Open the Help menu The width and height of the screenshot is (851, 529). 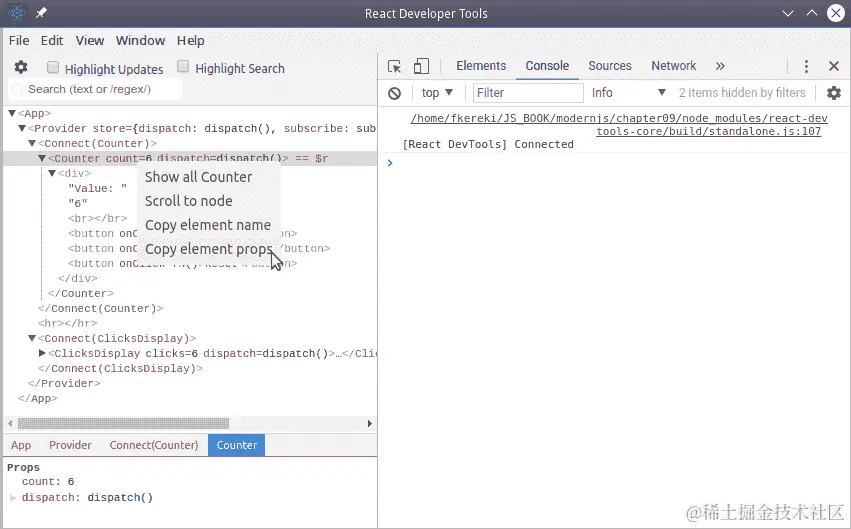pyautogui.click(x=190, y=41)
